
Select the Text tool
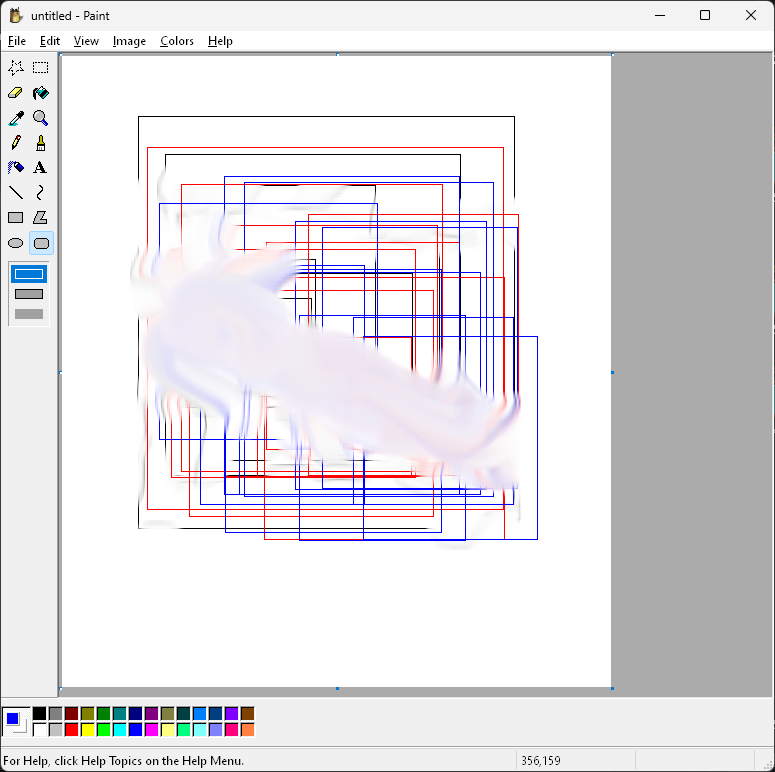pyautogui.click(x=41, y=168)
